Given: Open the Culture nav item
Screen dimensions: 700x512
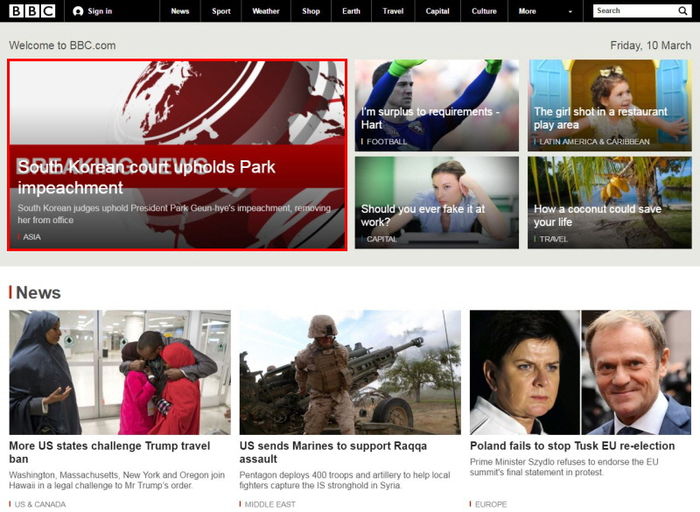Looking at the screenshot, I should pos(484,11).
